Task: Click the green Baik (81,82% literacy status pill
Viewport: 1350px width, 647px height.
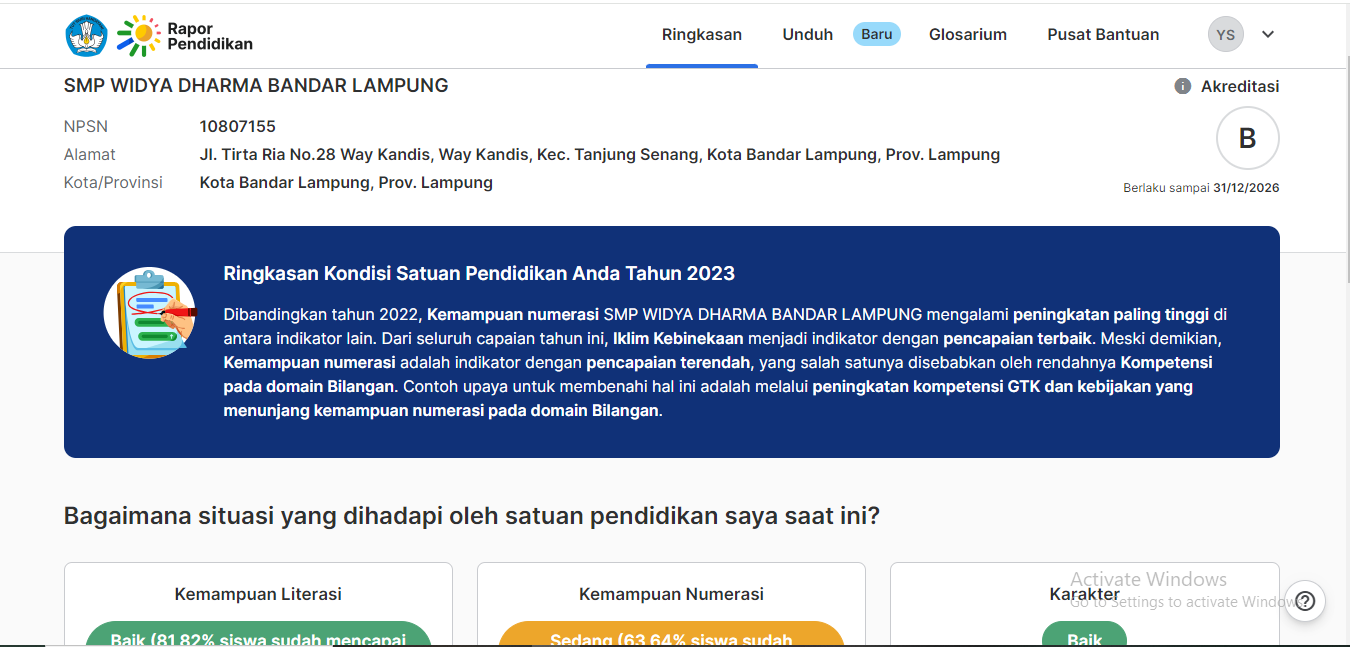Action: tap(258, 635)
